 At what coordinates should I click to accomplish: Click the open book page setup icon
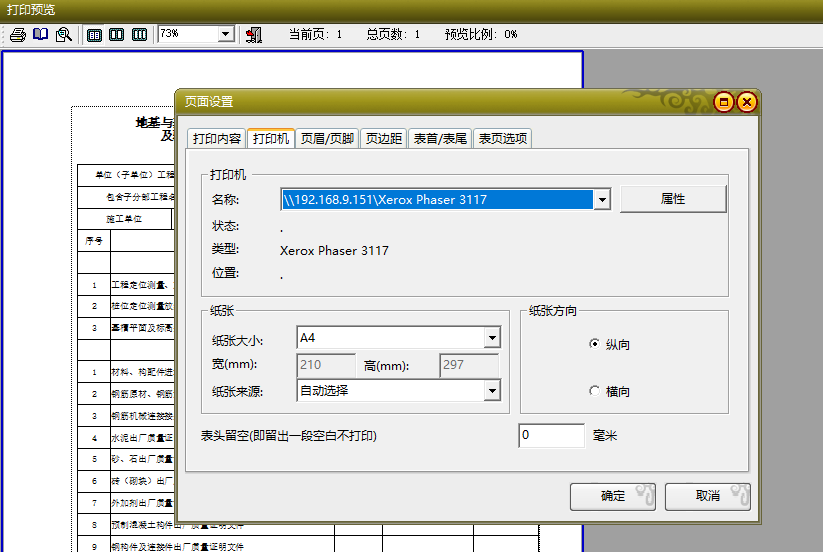(40, 34)
